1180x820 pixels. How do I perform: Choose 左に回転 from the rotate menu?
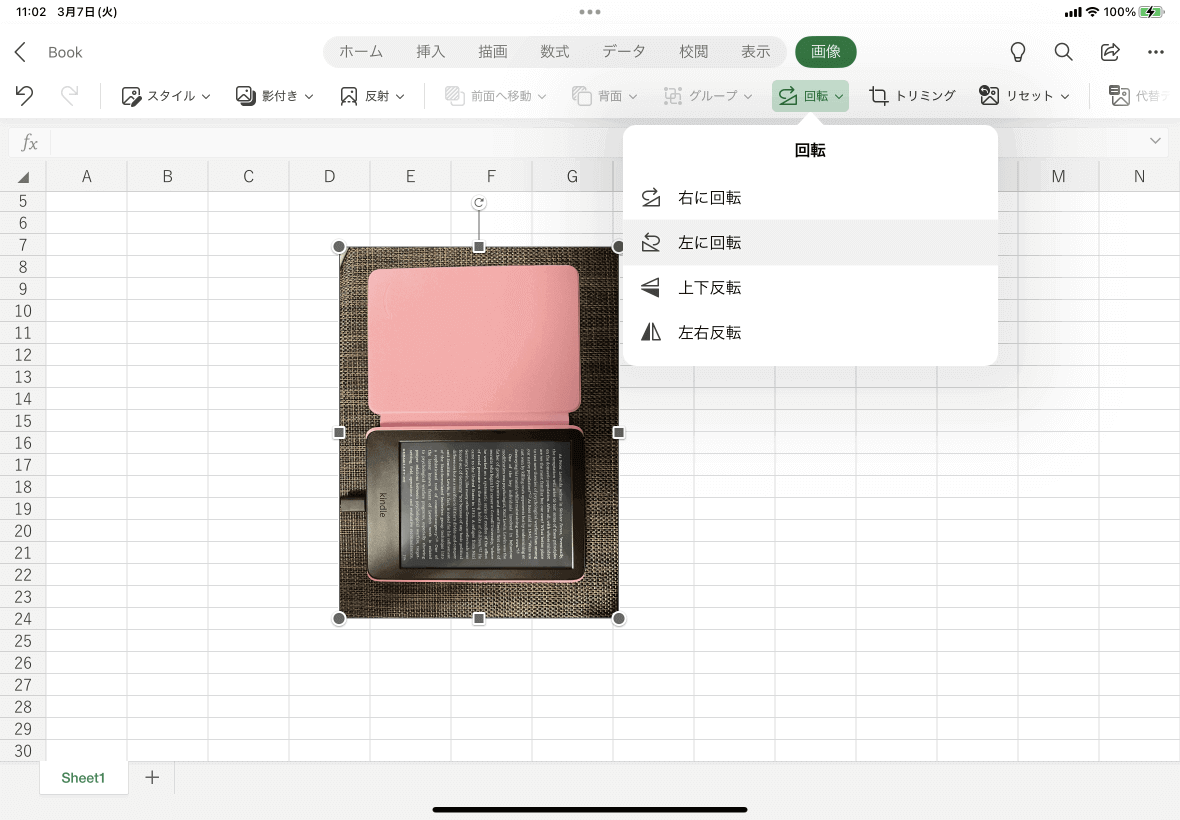point(810,242)
